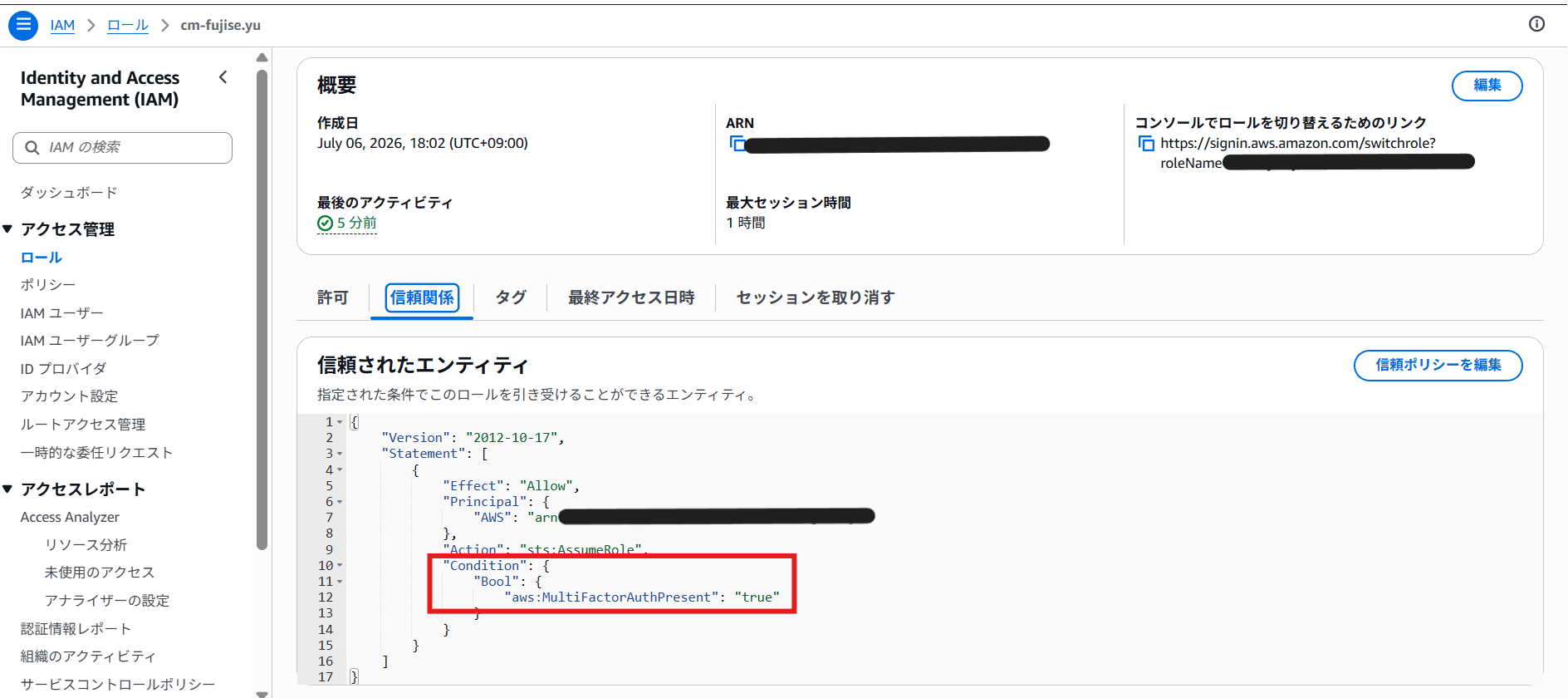This screenshot has width=1568, height=698.
Task: Open the セッションを取り消す tab
Action: [816, 297]
